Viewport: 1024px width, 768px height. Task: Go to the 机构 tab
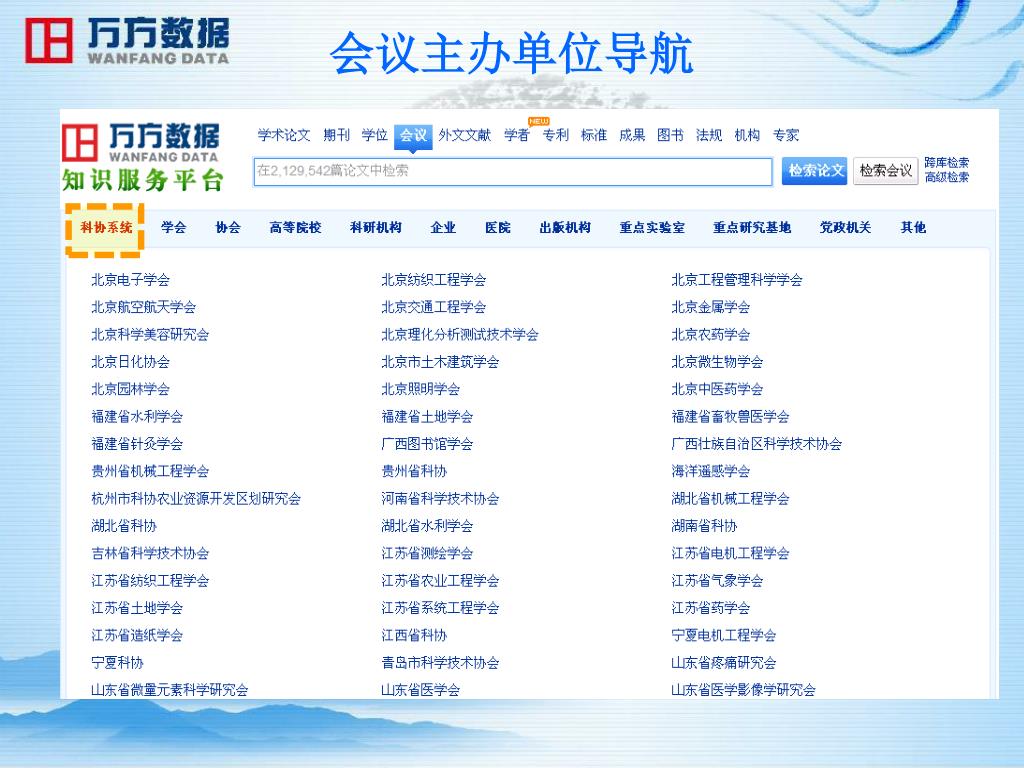tap(747, 135)
